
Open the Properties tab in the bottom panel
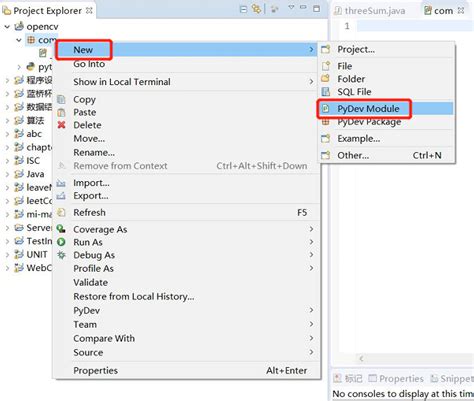point(396,379)
